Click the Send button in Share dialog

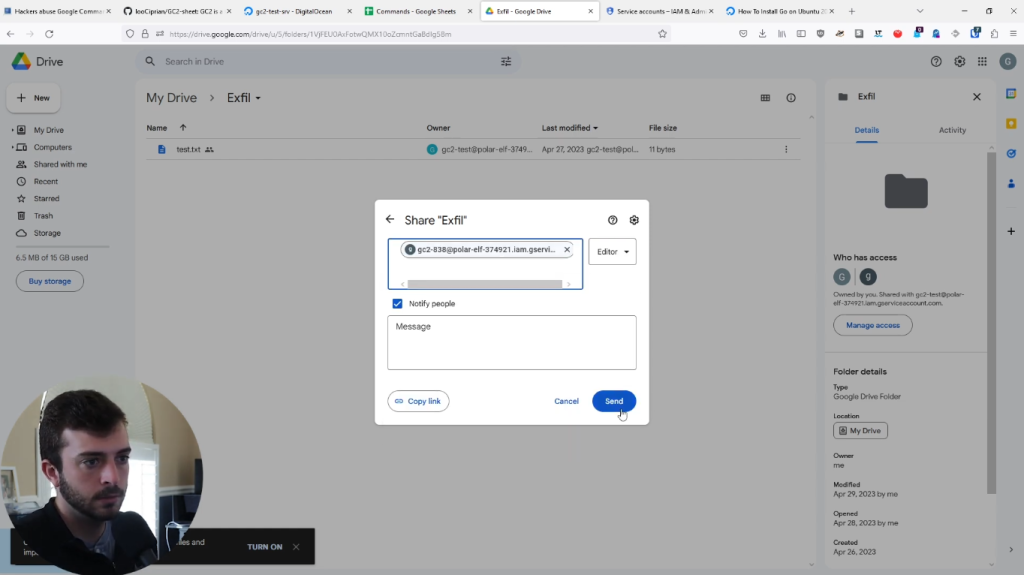[613, 401]
